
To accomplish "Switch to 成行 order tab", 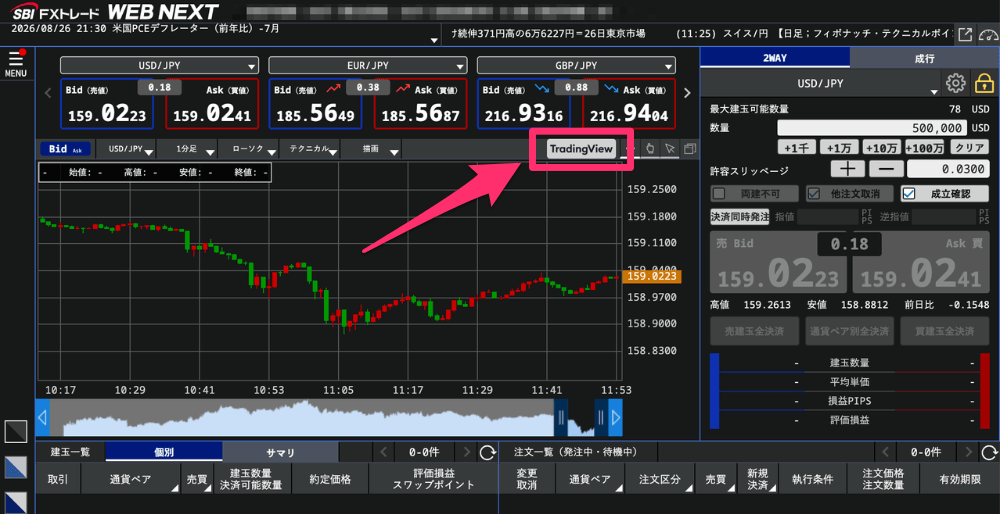I will [x=924, y=58].
